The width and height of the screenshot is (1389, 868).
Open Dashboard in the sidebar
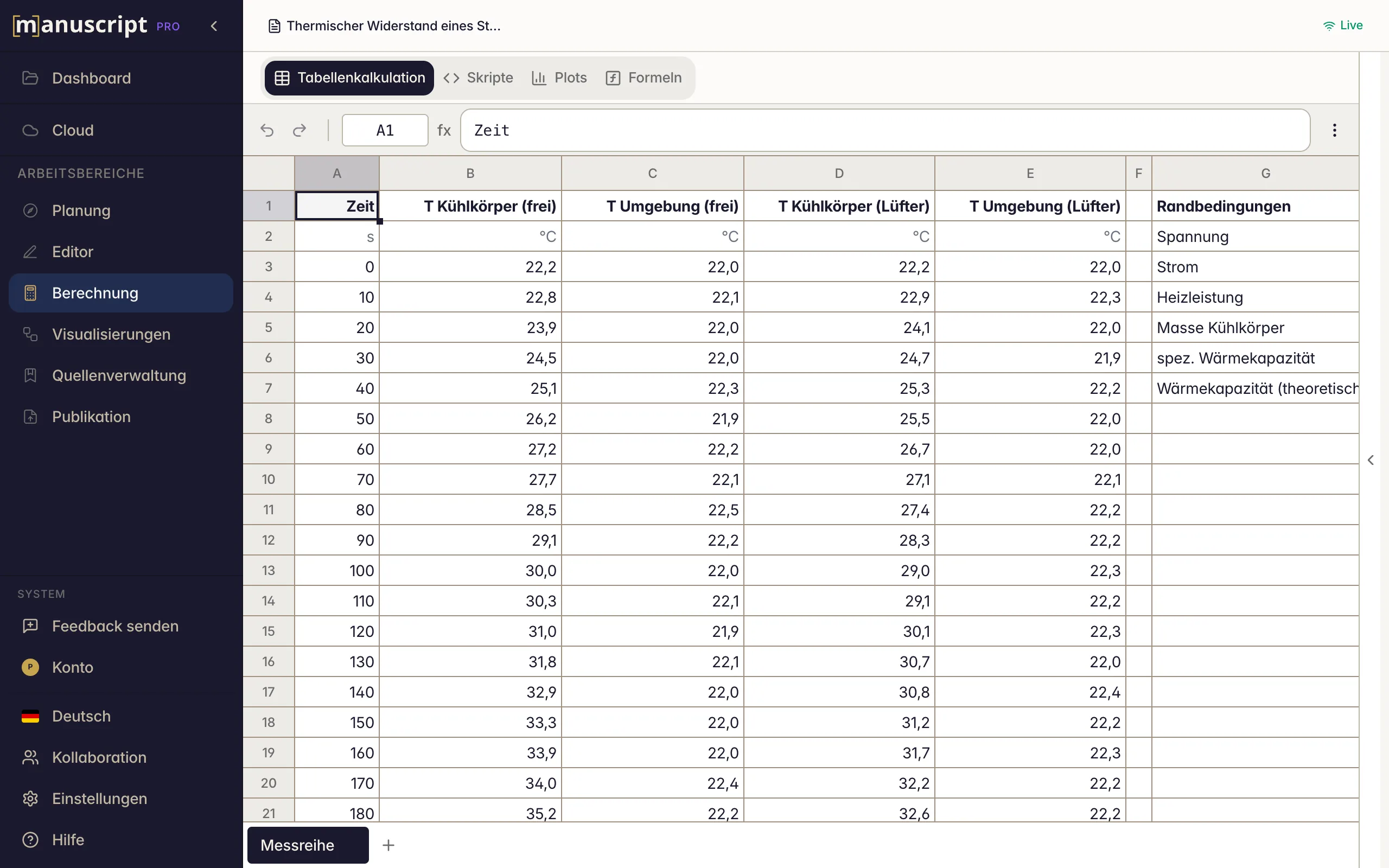(121, 78)
